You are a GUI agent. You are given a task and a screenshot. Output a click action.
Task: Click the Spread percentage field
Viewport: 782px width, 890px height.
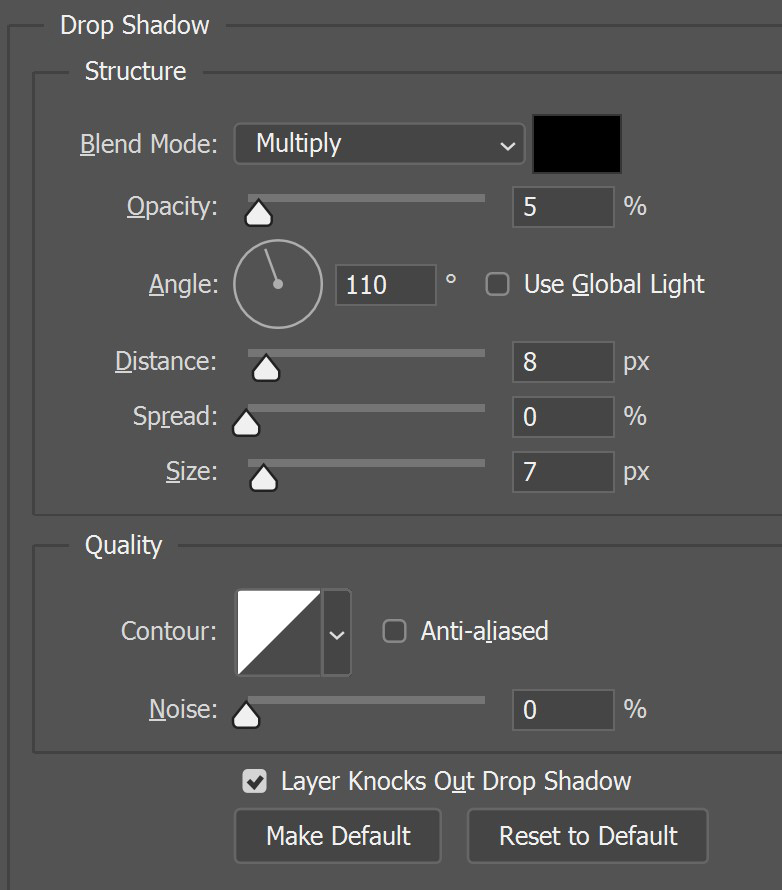(563, 417)
